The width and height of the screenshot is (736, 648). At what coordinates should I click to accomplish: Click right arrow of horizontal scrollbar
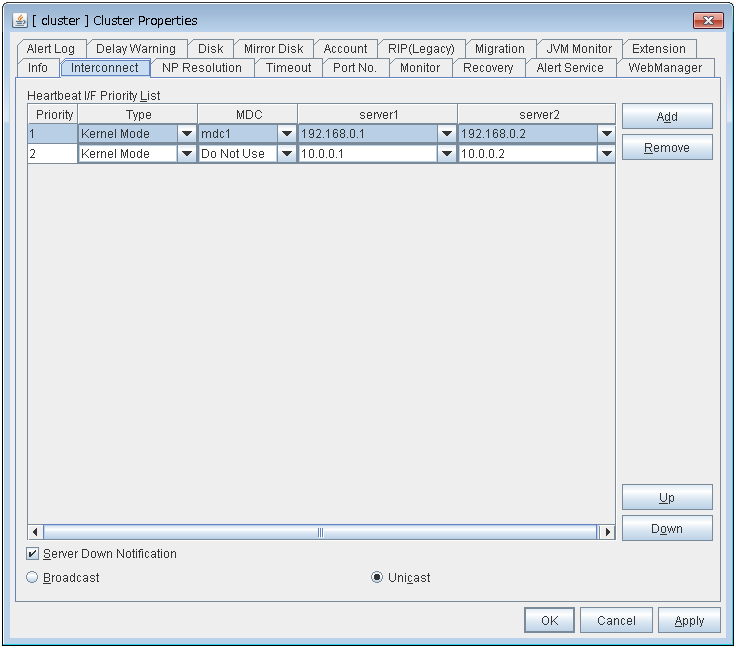click(x=606, y=532)
